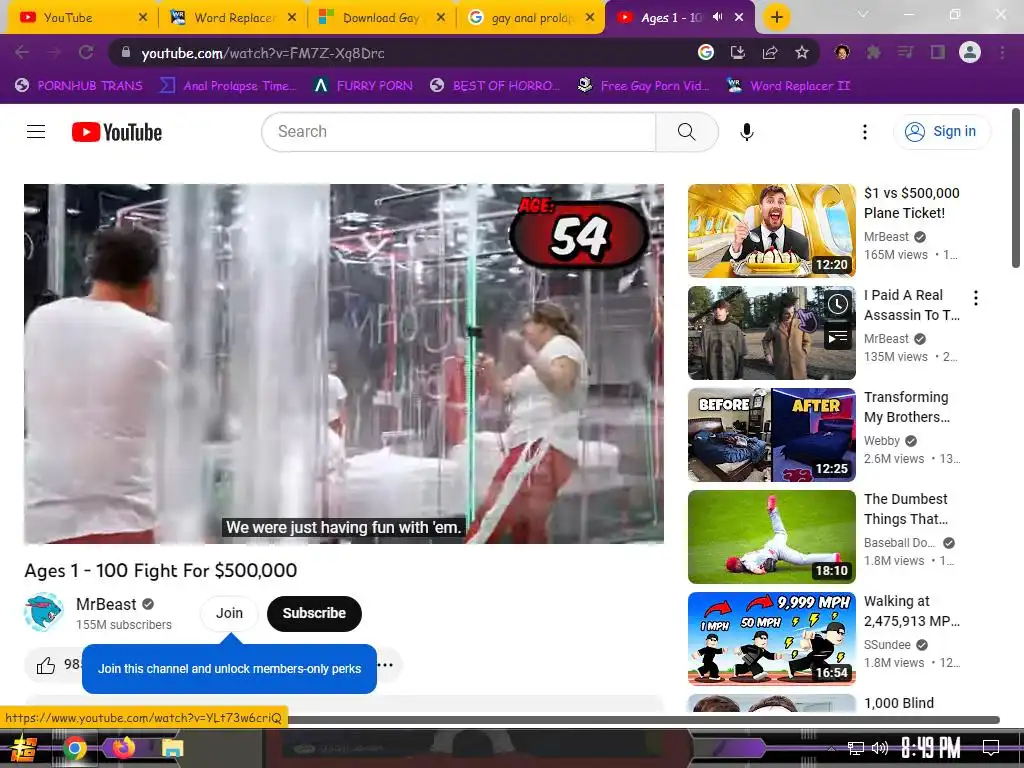Click the Join button

229,613
